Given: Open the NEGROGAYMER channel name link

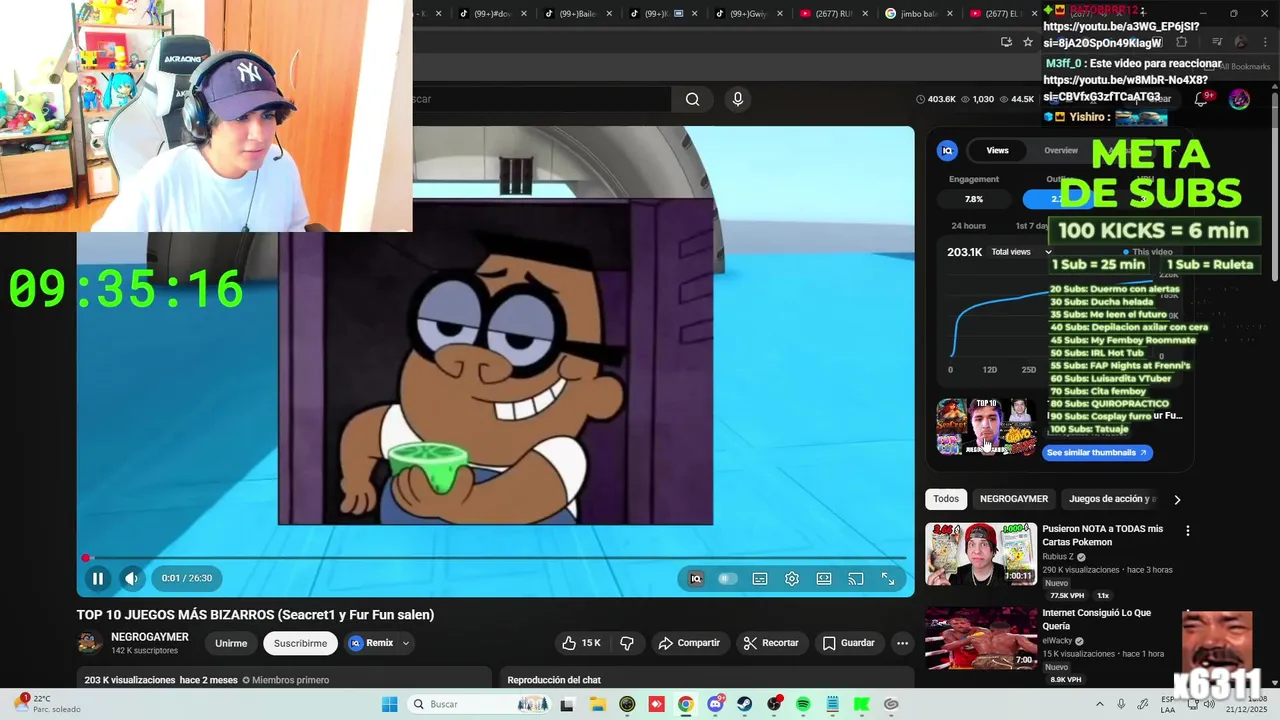Looking at the screenshot, I should coord(150,637).
